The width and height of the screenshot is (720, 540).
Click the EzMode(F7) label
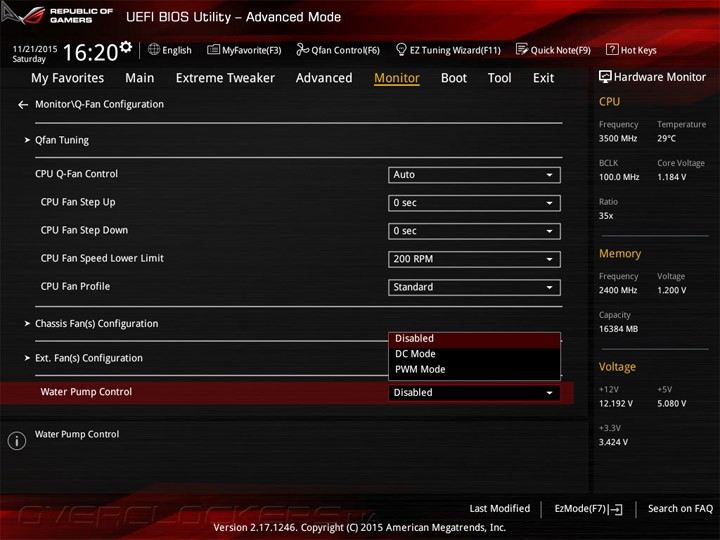(580, 509)
